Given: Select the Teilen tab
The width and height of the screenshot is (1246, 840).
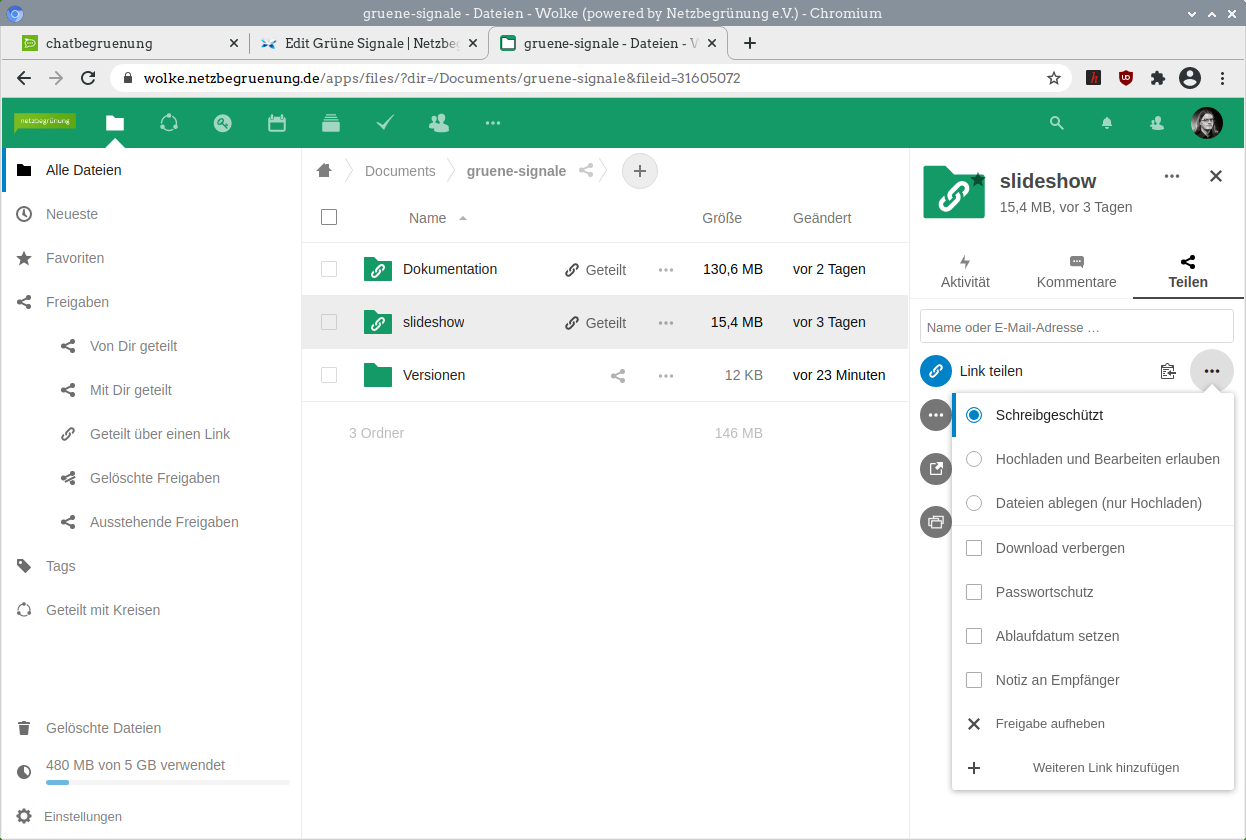Looking at the screenshot, I should (x=1188, y=271).
